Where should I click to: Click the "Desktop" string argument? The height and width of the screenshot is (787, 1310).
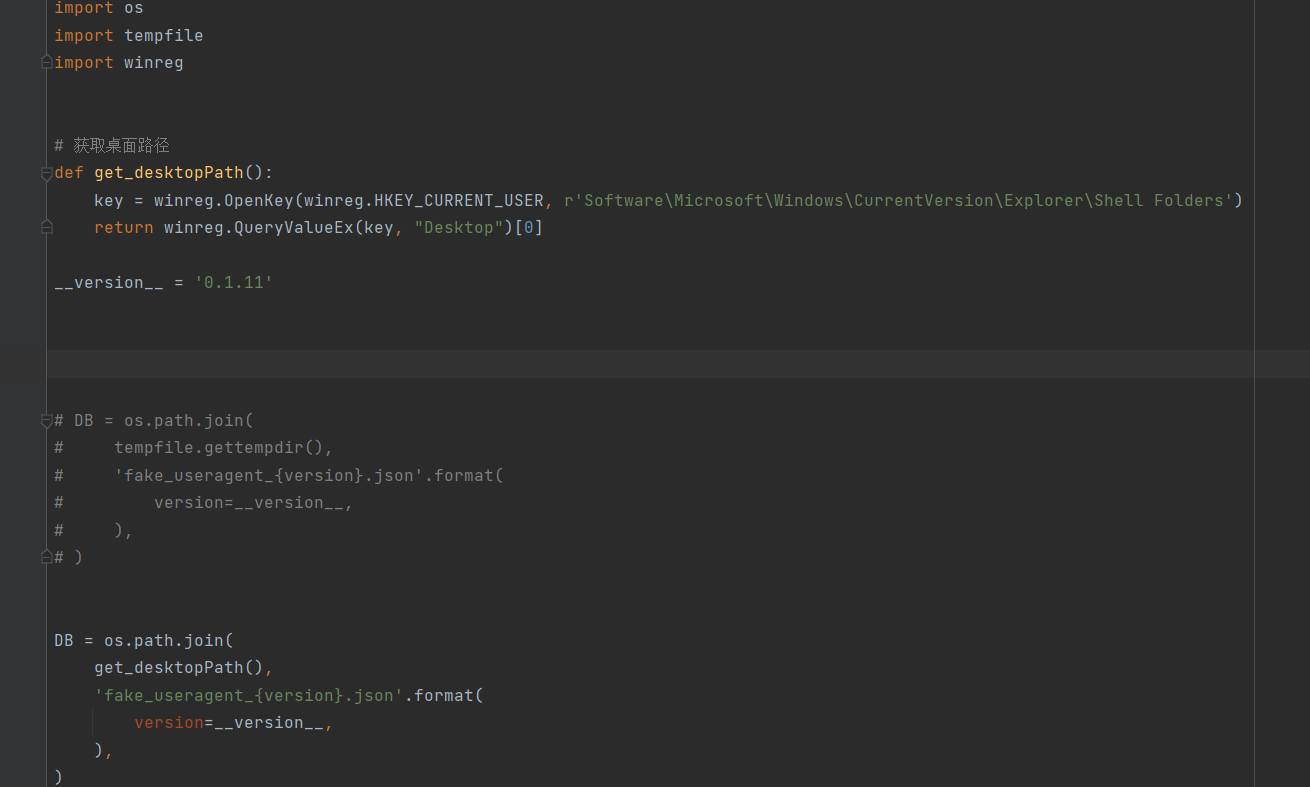click(x=458, y=227)
